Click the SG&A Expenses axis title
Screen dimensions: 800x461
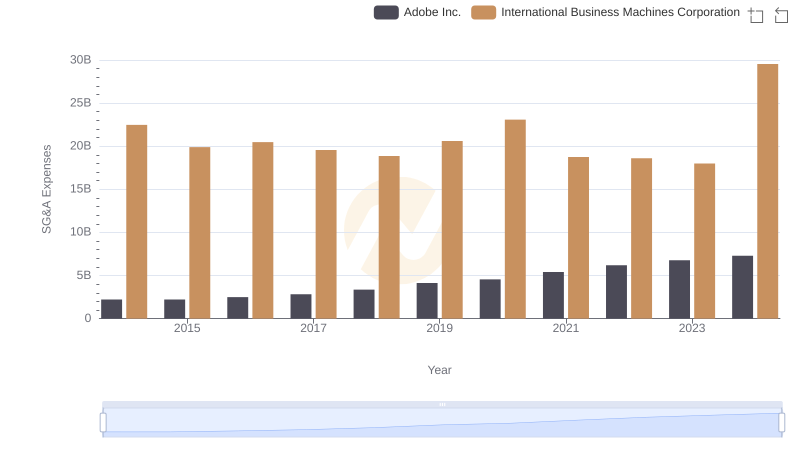[46, 189]
